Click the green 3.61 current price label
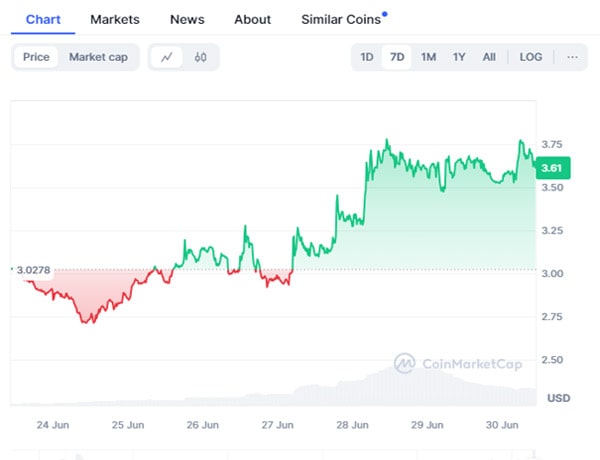The width and height of the screenshot is (600, 460). tap(553, 168)
